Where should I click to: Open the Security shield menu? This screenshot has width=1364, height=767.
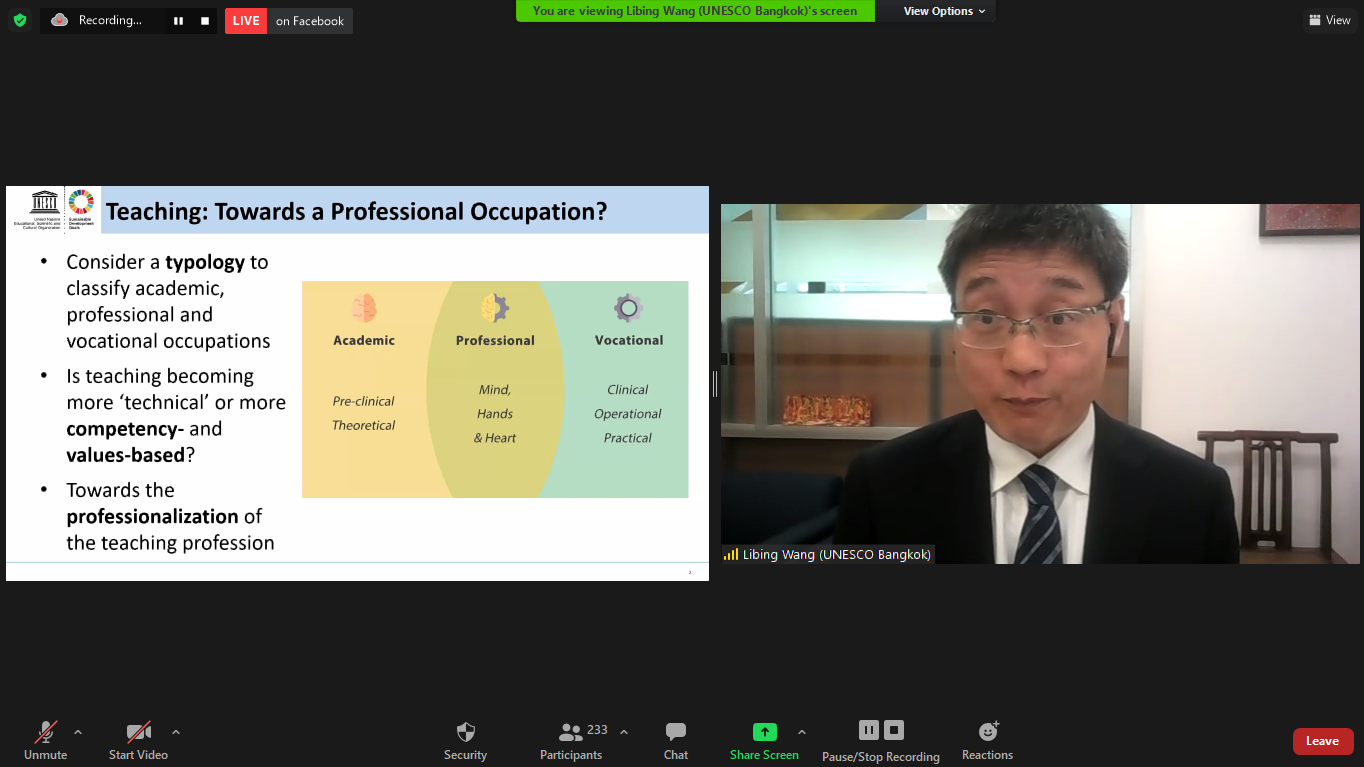(465, 741)
